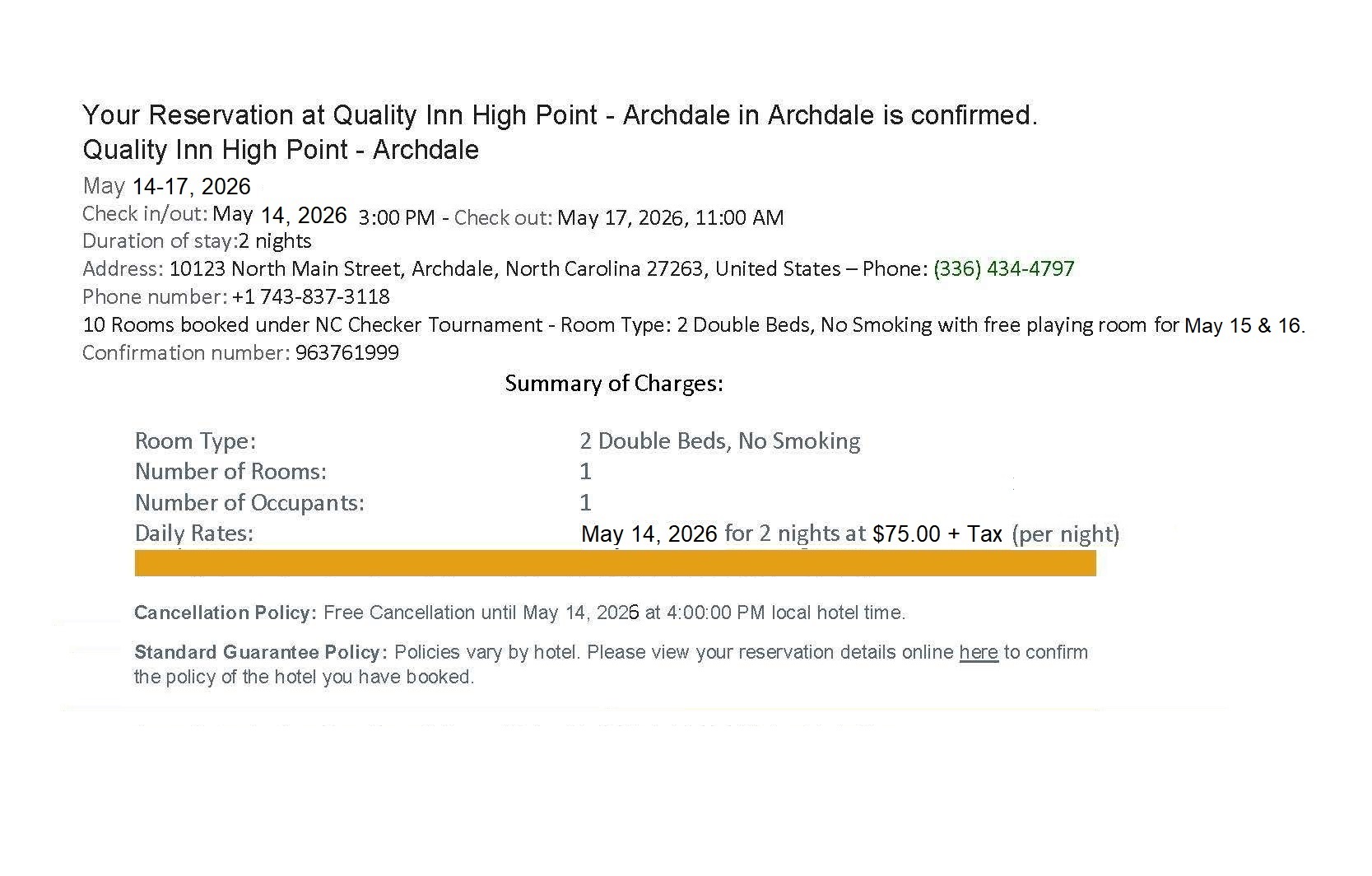Viewport: 1372px width, 876px height.
Task: Click the 'Number of Rooms:' label
Action: click(x=230, y=472)
